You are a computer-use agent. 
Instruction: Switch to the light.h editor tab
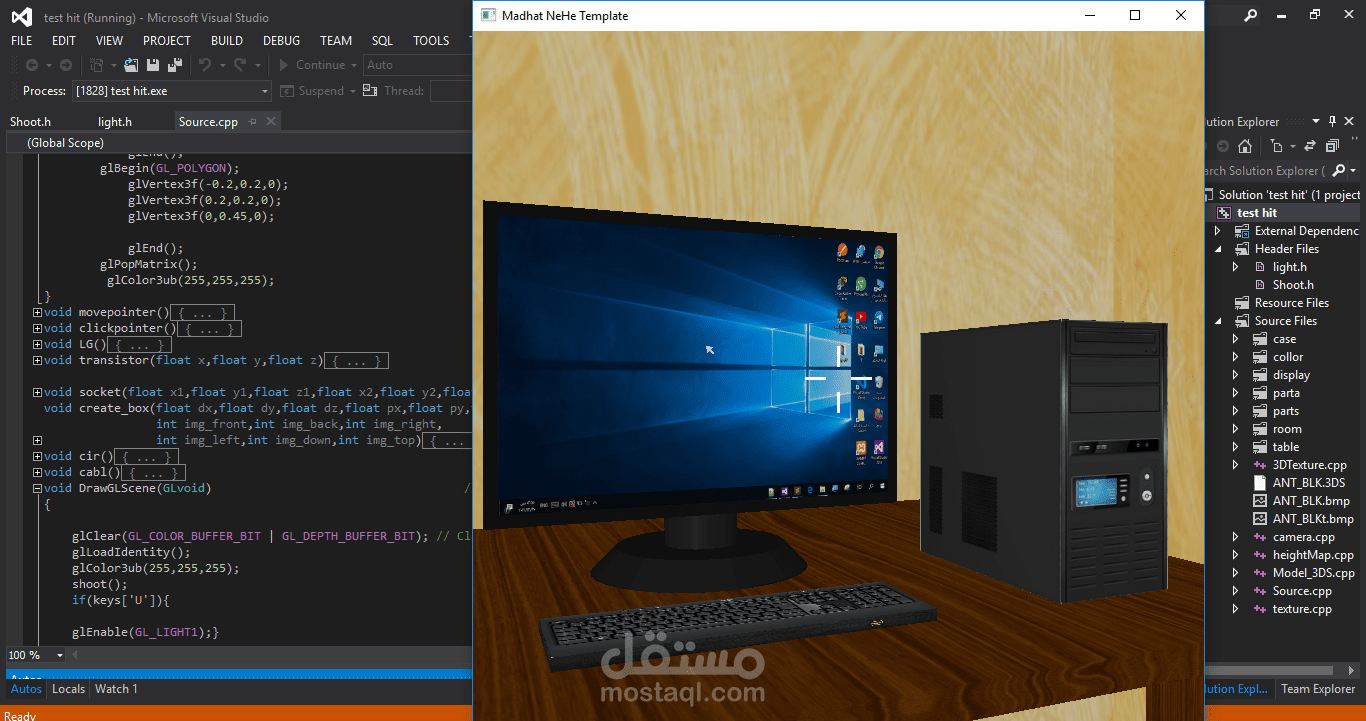pyautogui.click(x=115, y=122)
